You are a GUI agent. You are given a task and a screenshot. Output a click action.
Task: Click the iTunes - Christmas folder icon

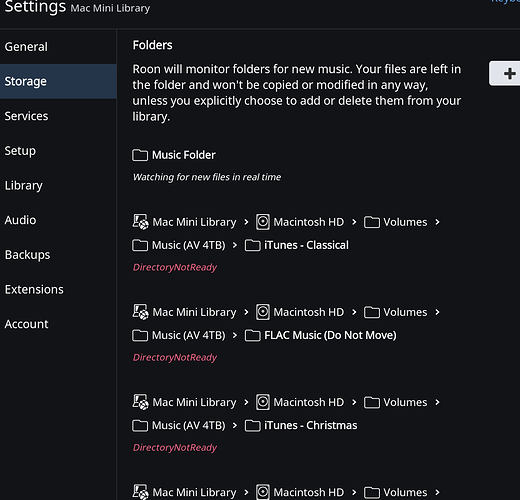pos(253,426)
